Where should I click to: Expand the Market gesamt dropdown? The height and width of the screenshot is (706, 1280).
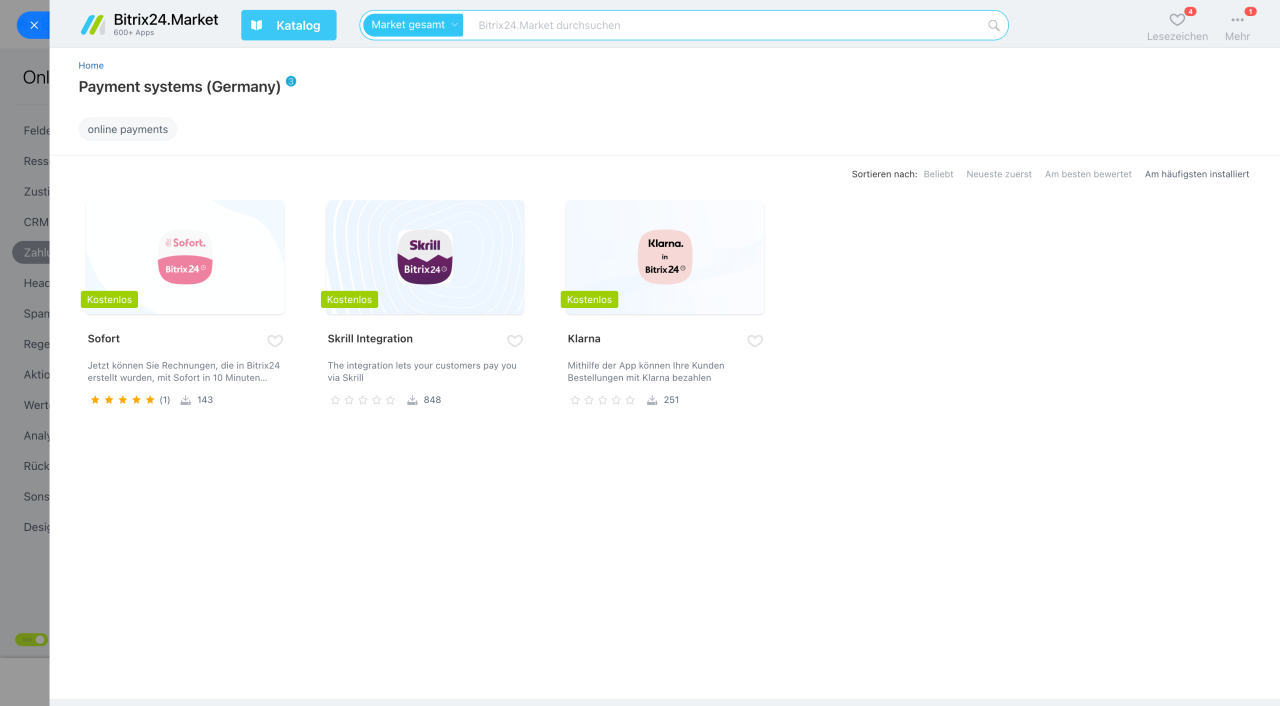tap(413, 25)
